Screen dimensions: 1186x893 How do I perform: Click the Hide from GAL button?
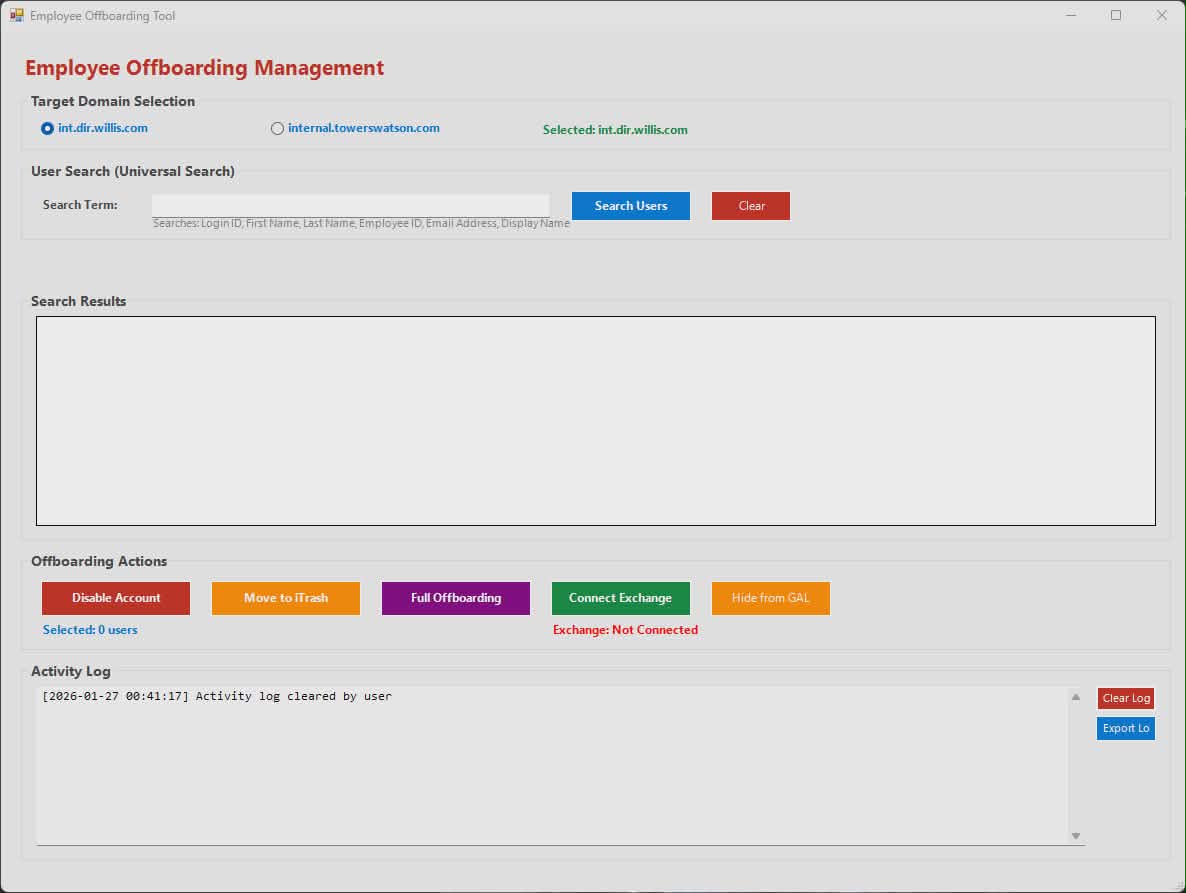(x=770, y=597)
